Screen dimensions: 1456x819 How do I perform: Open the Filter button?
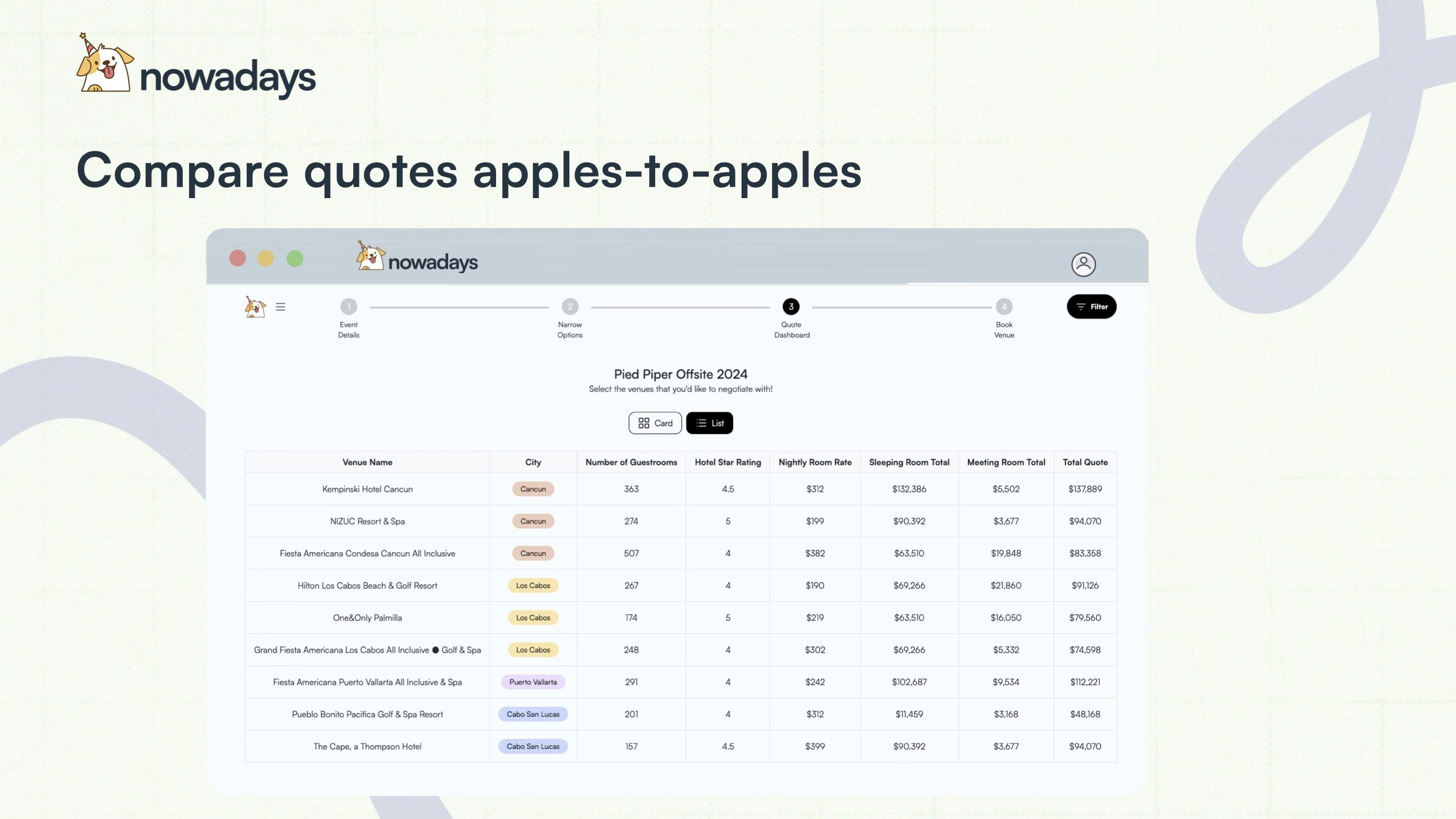pyautogui.click(x=1091, y=306)
